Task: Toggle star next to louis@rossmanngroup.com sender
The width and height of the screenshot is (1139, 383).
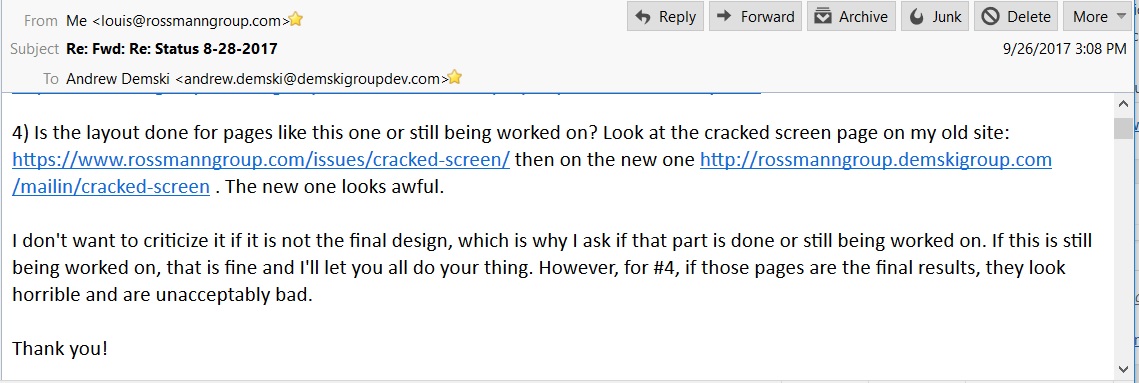Action: coord(296,20)
